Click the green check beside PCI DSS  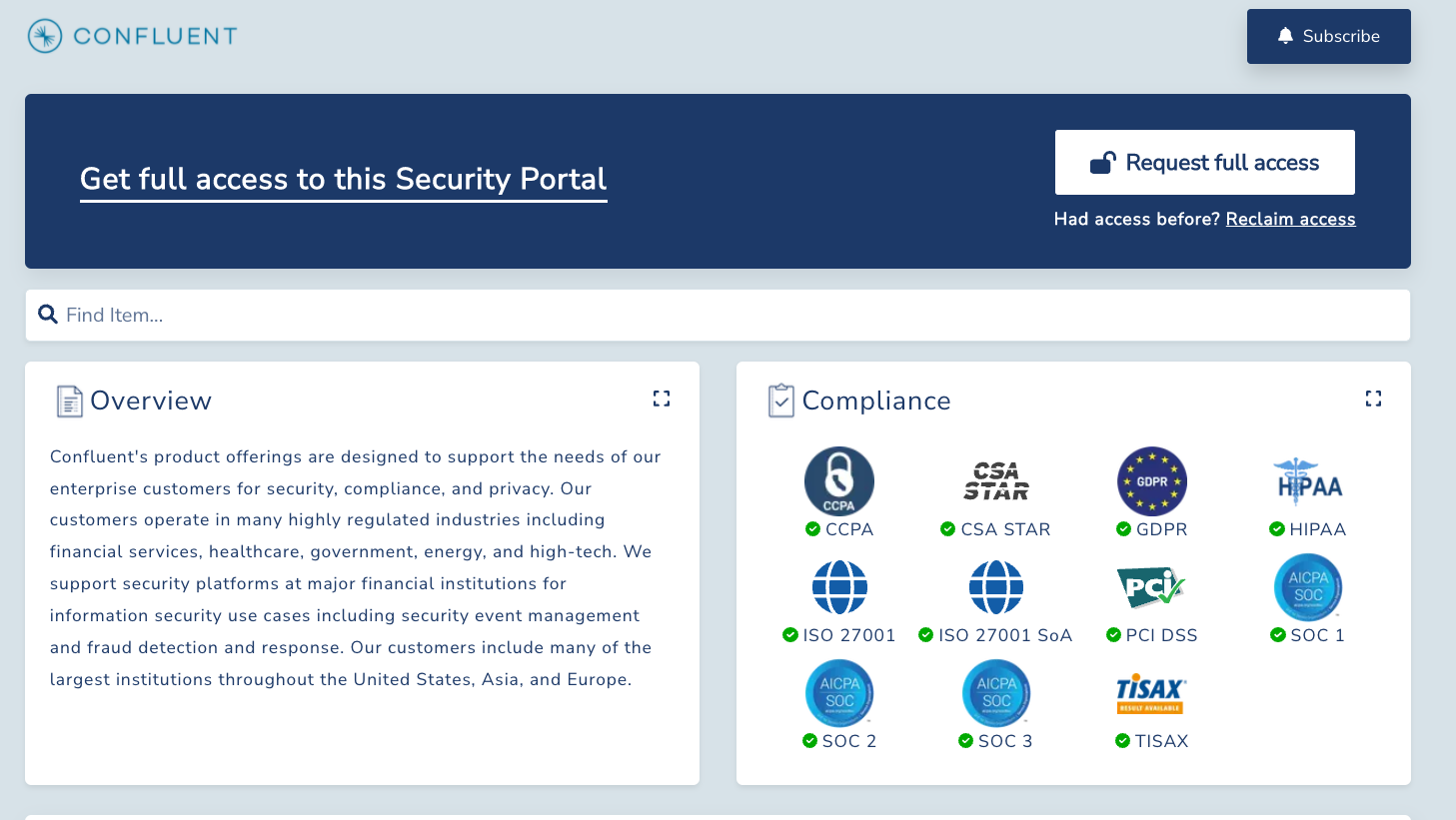1113,635
